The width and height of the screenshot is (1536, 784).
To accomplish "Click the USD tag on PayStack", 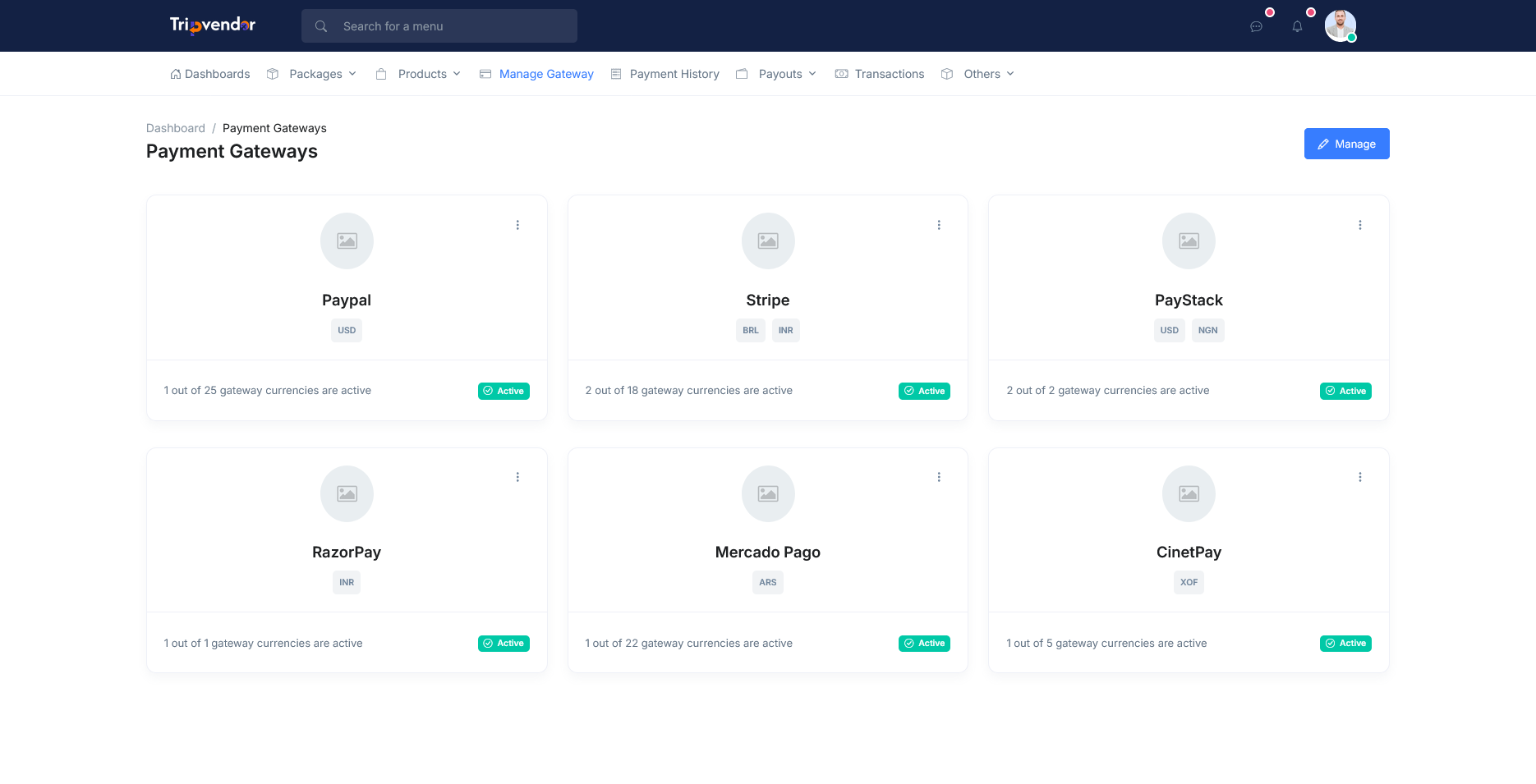I will (x=1170, y=330).
